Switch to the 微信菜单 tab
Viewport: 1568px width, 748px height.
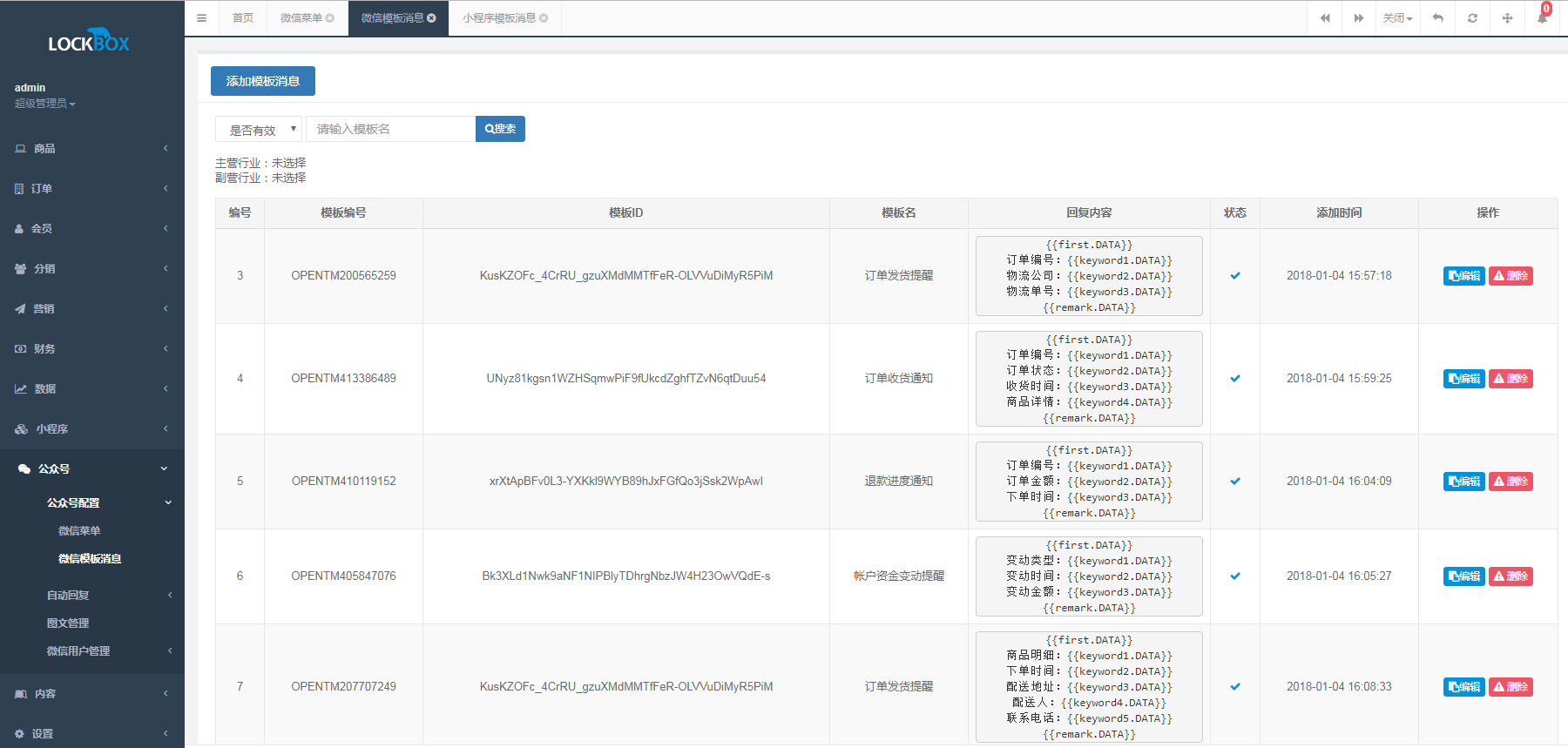click(301, 18)
